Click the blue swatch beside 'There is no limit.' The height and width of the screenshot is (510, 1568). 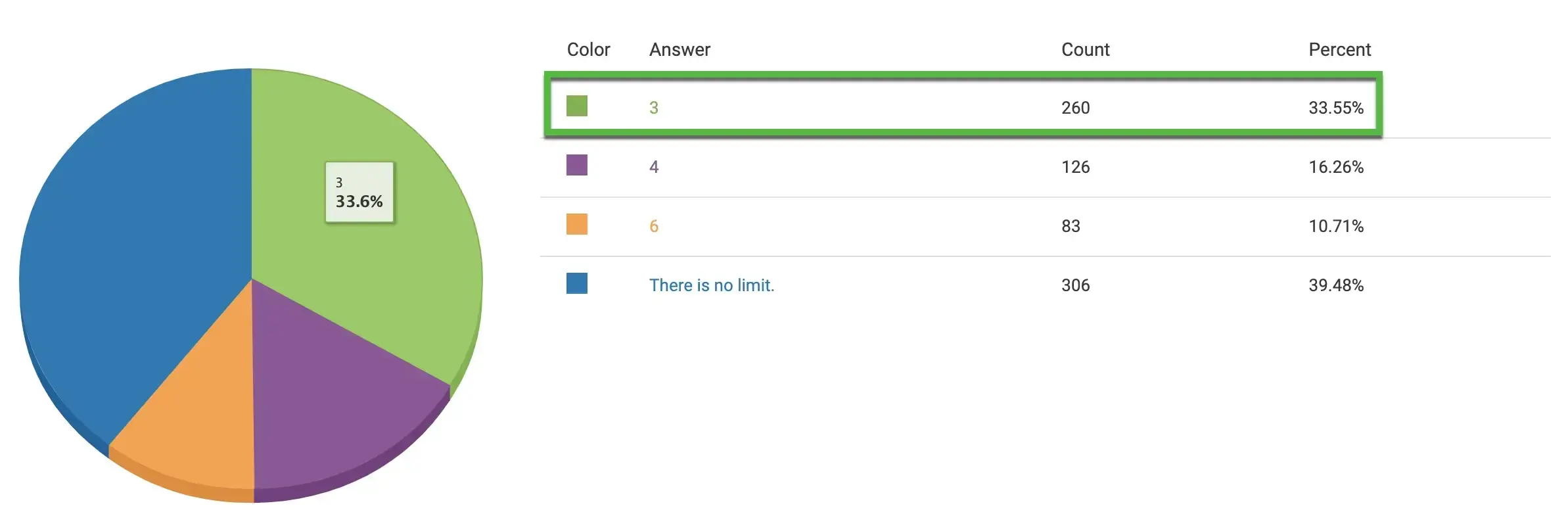click(576, 283)
